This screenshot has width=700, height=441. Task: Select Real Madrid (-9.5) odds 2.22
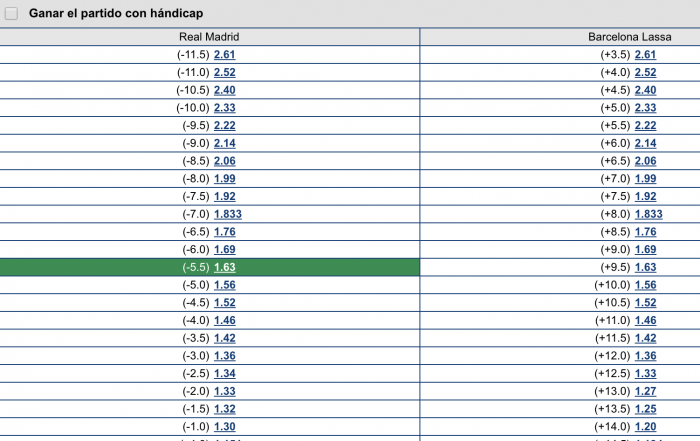[x=225, y=125]
